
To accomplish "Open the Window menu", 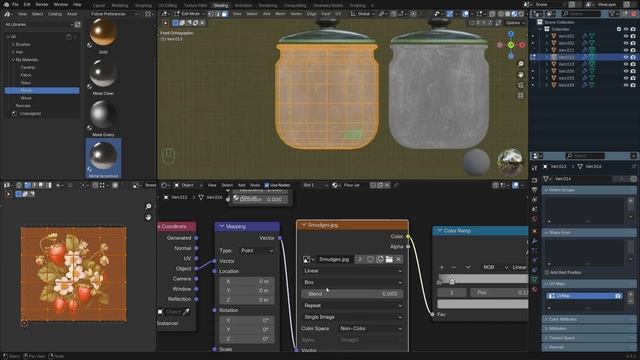I will tap(61, 4).
